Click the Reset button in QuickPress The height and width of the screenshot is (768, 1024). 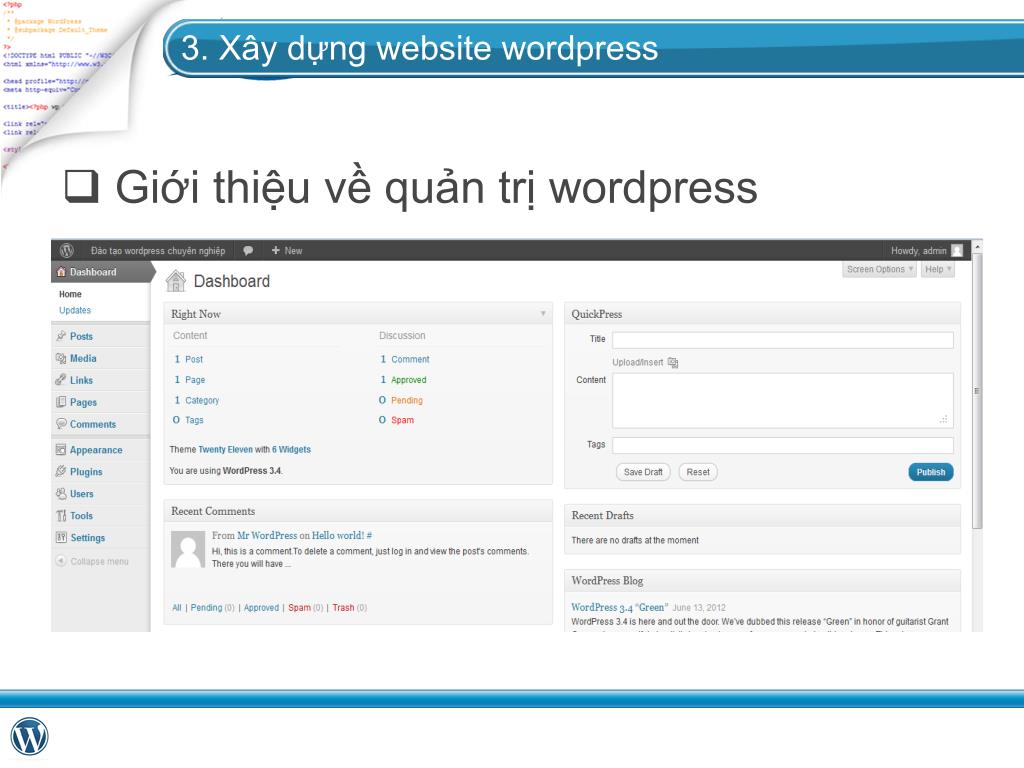point(698,472)
